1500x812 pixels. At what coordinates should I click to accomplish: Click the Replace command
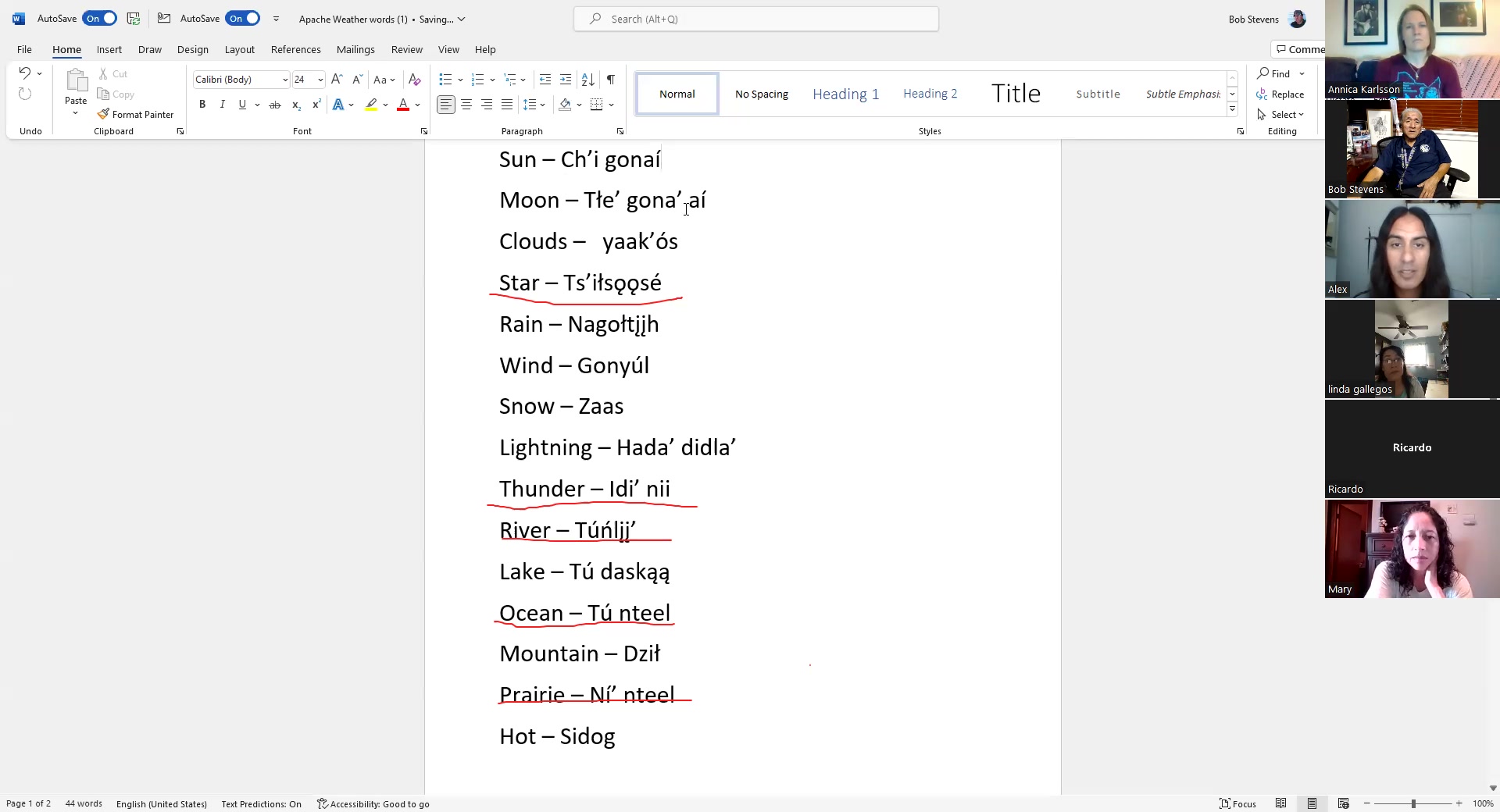1280,94
